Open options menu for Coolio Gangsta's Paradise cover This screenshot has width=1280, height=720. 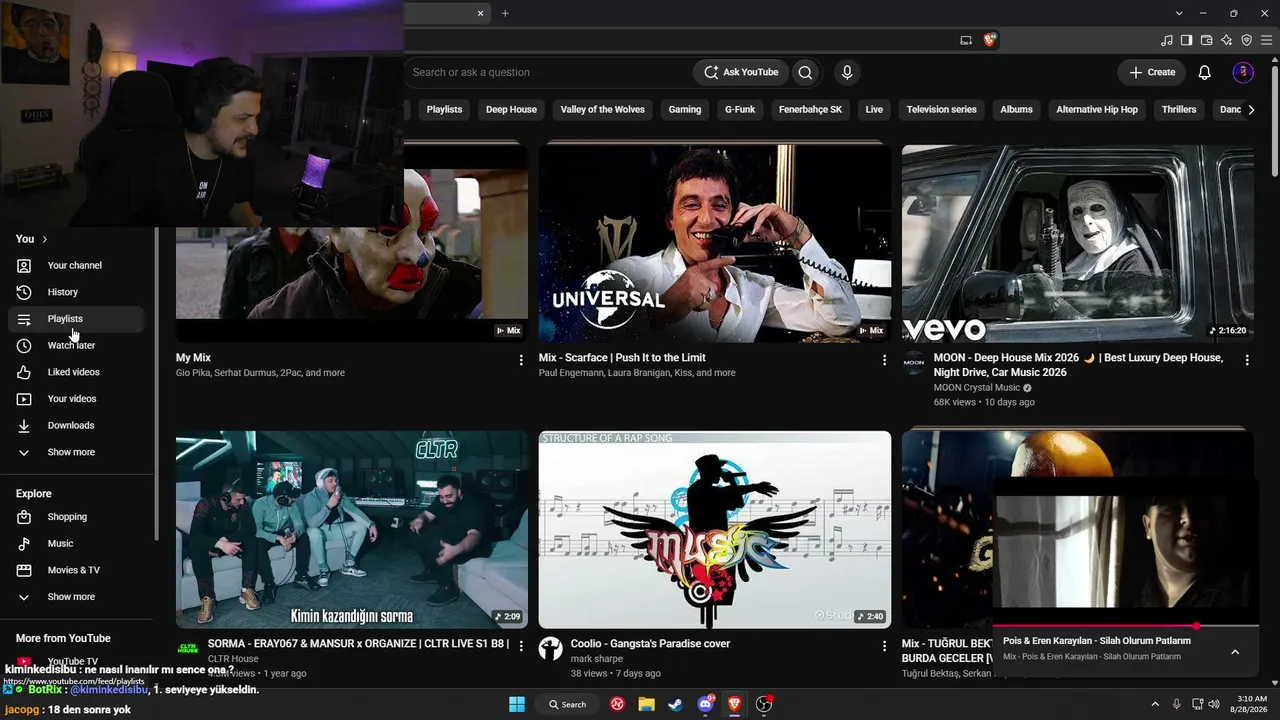pos(884,646)
